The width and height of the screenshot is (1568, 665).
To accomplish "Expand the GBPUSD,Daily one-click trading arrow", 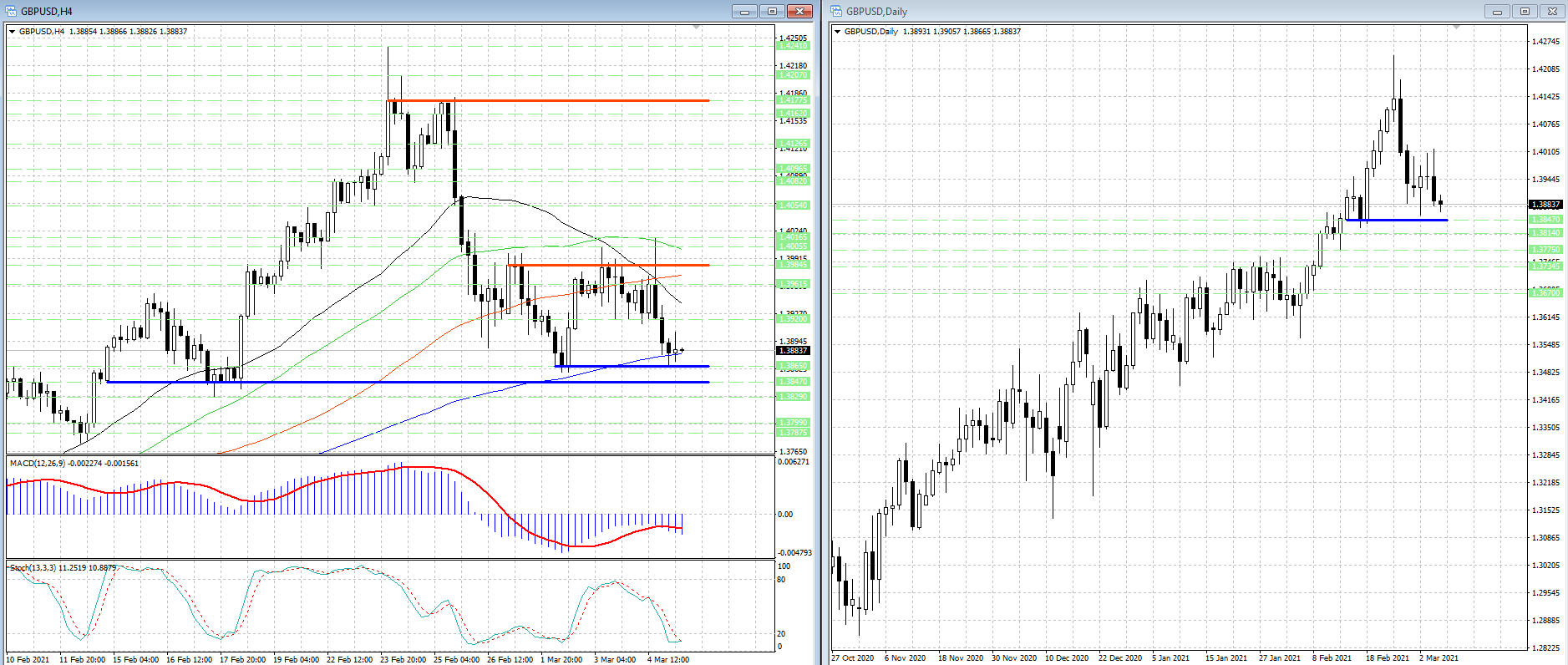I will tap(838, 32).
